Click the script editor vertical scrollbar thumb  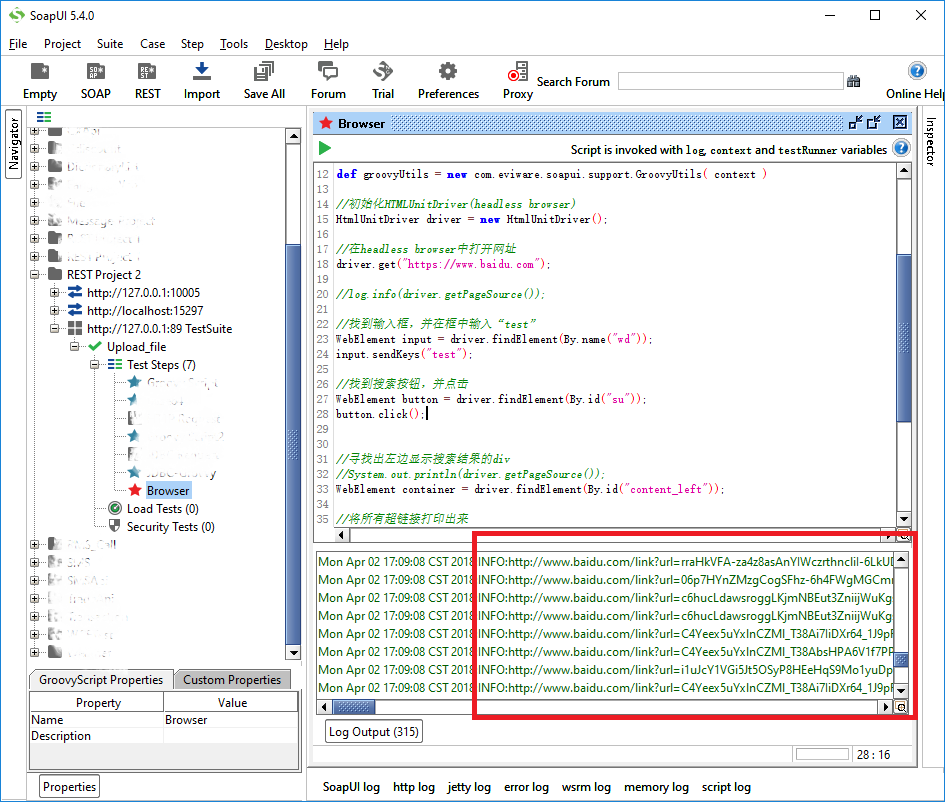tap(903, 337)
